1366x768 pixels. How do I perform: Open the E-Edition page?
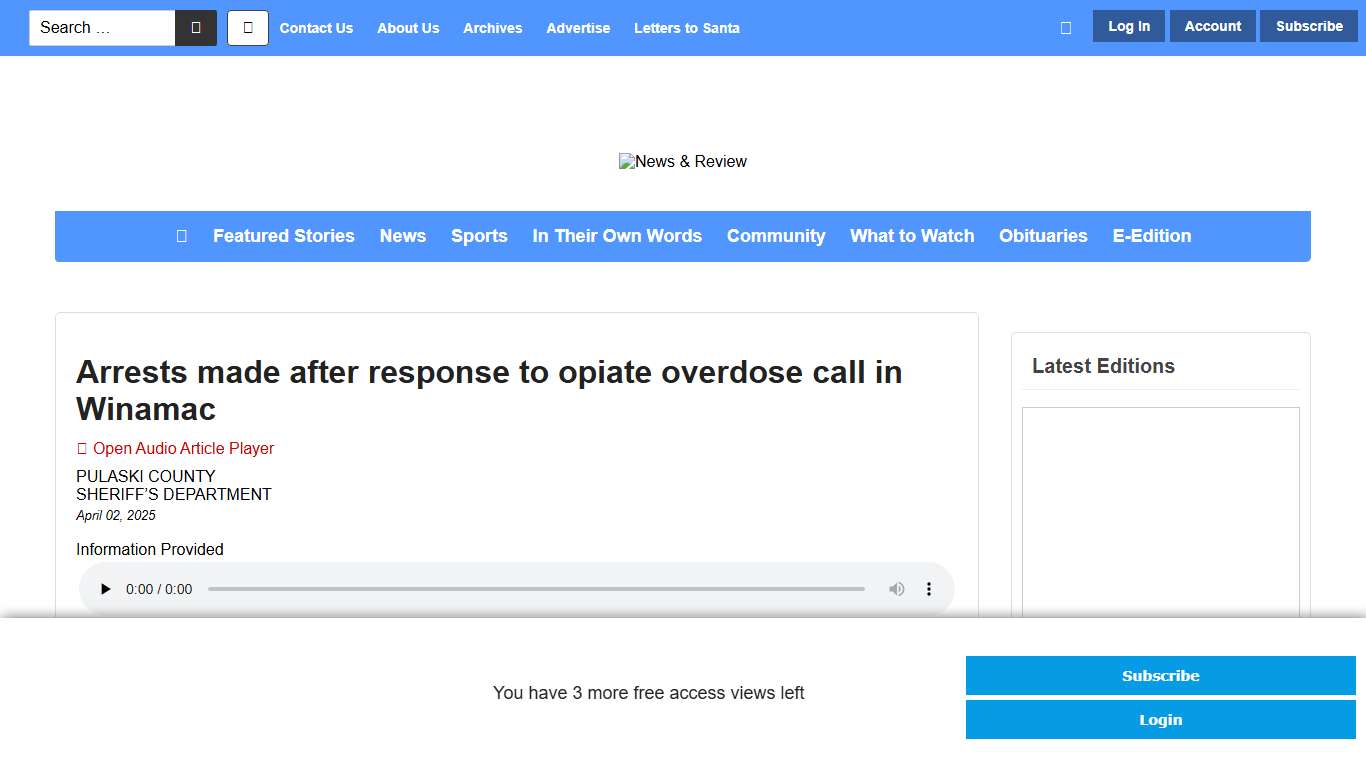tap(1151, 236)
